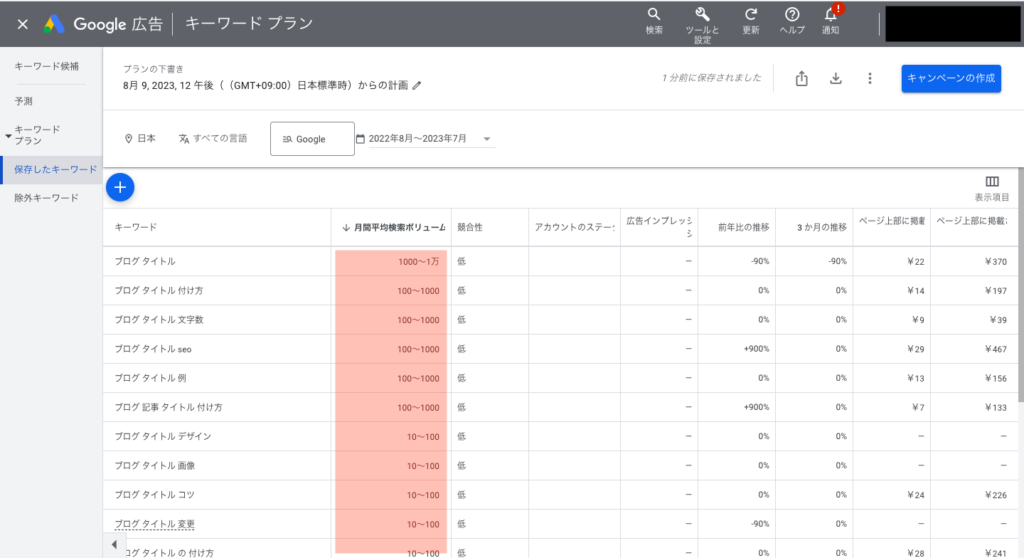
Task: Edit the plan name with pencil icon
Action: 417,86
